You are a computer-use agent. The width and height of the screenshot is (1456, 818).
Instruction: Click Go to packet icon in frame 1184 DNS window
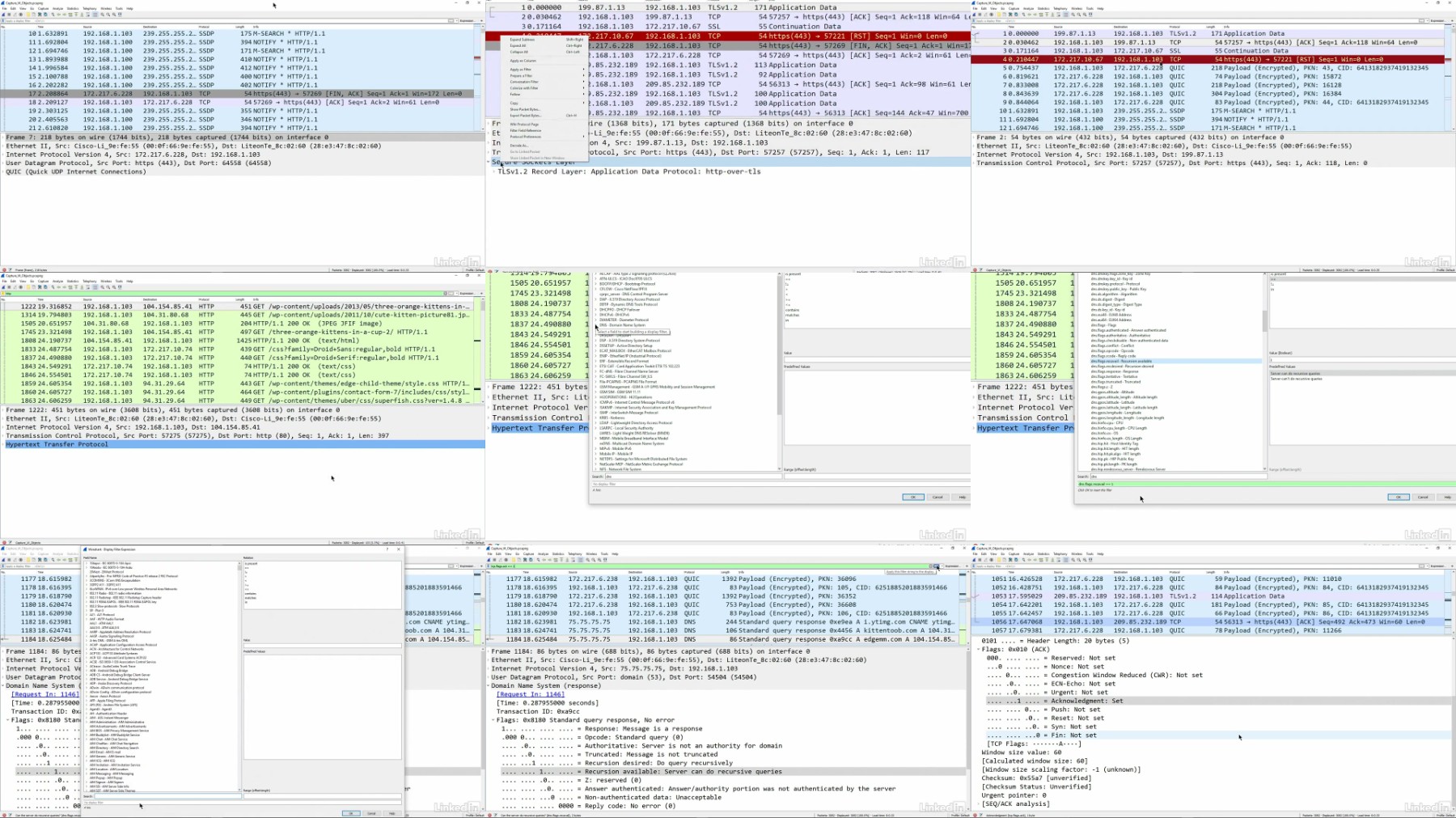(556, 560)
